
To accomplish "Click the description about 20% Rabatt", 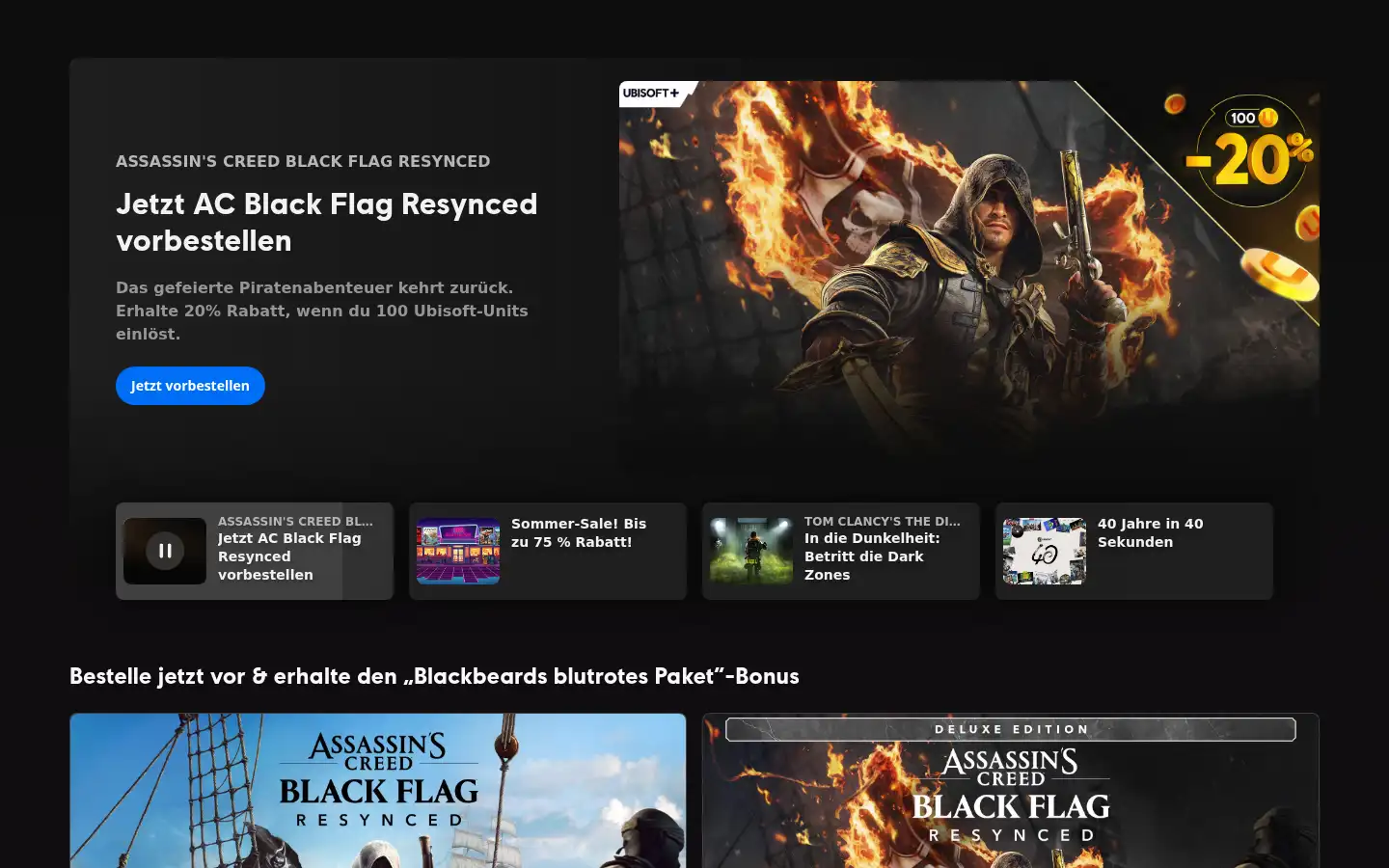I will pyautogui.click(x=322, y=311).
